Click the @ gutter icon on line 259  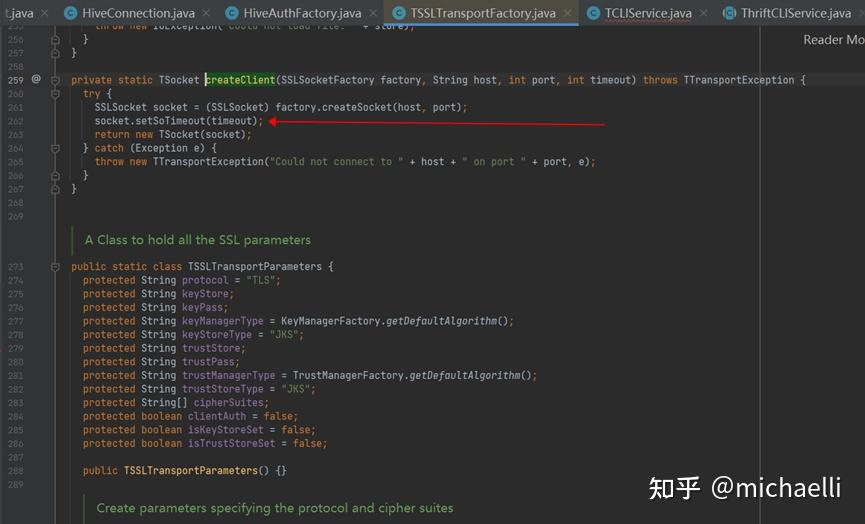coord(36,79)
